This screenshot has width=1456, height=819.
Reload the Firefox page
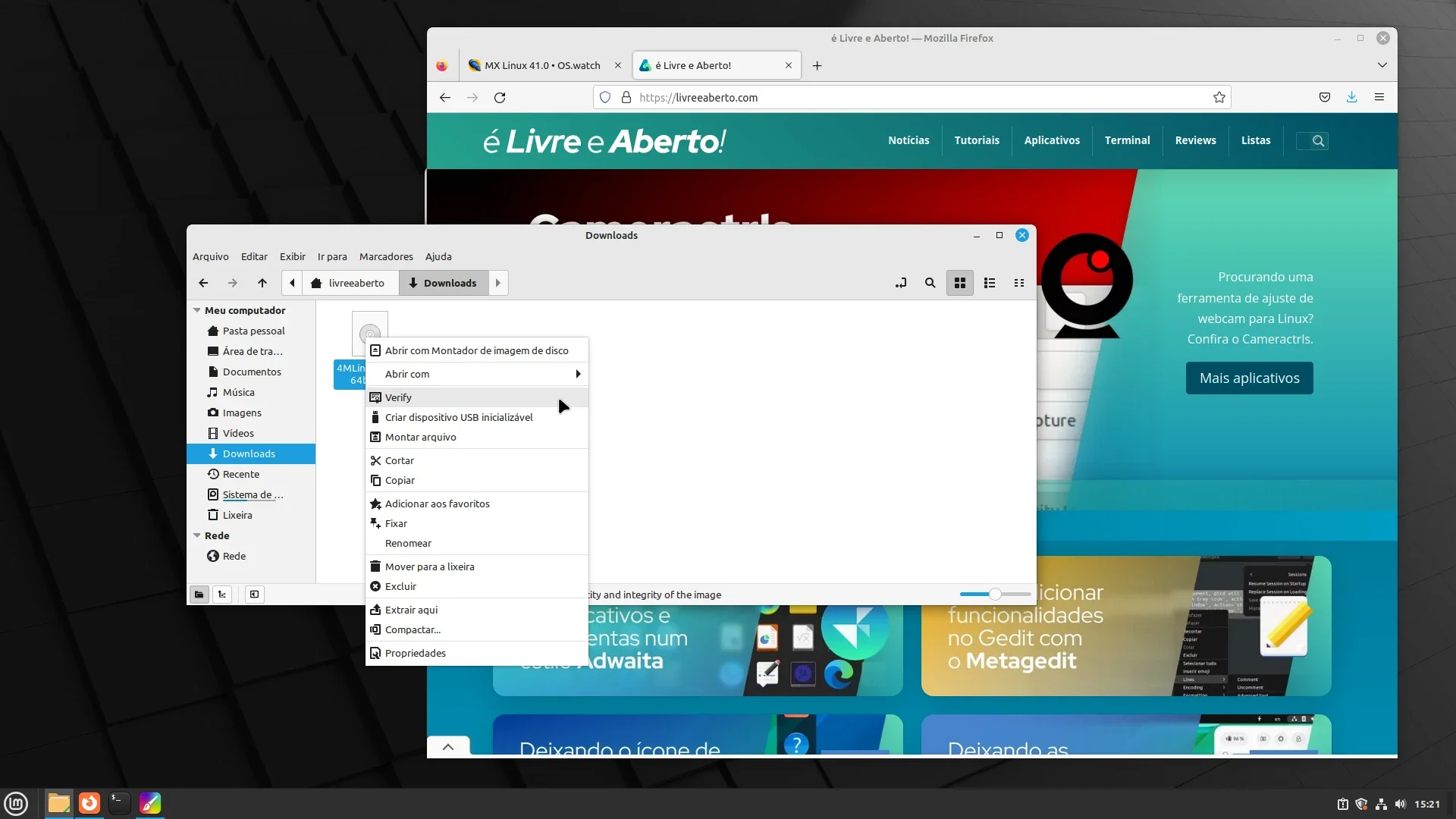pos(500,97)
